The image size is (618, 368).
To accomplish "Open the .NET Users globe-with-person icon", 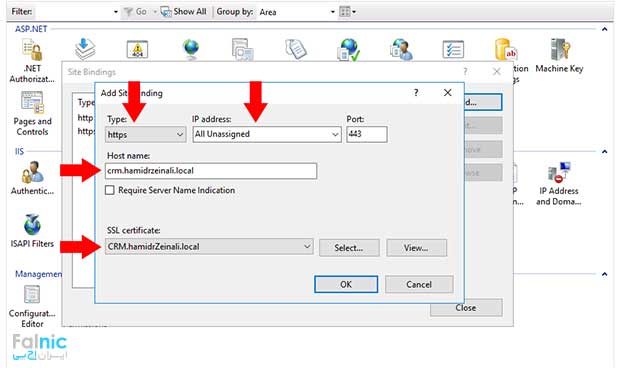I will 401,49.
